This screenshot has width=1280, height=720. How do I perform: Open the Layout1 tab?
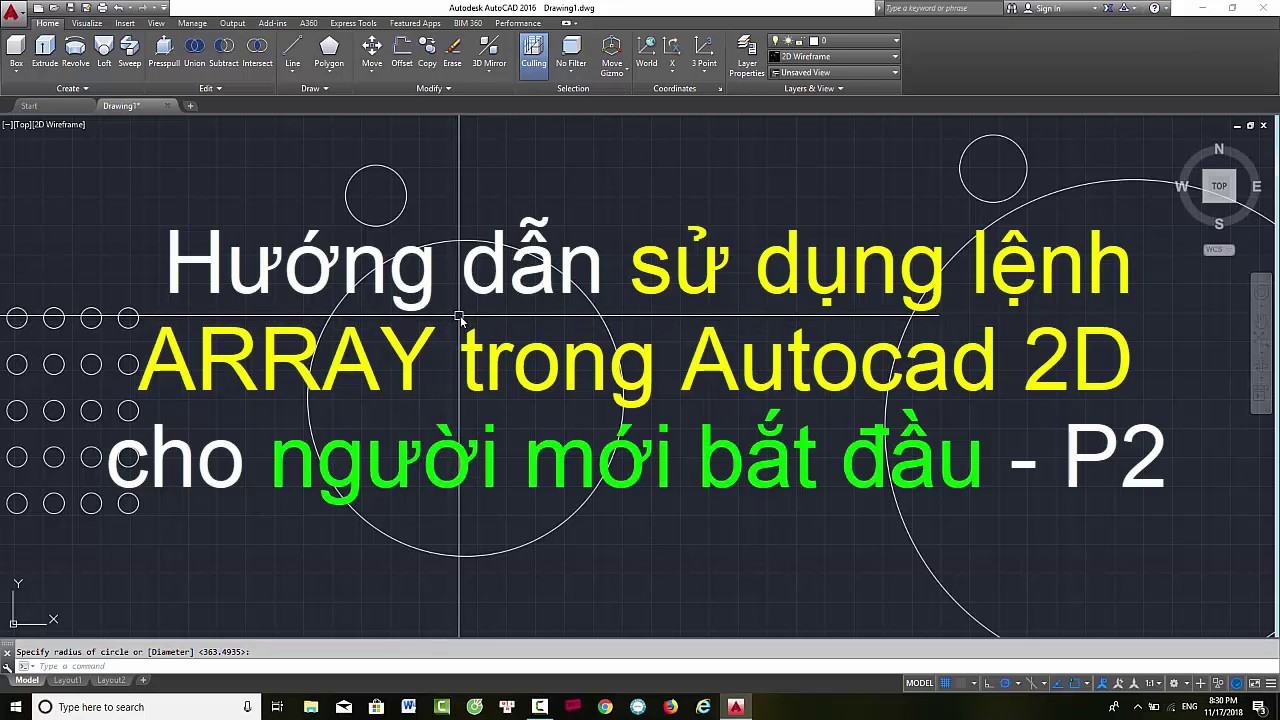[67, 680]
